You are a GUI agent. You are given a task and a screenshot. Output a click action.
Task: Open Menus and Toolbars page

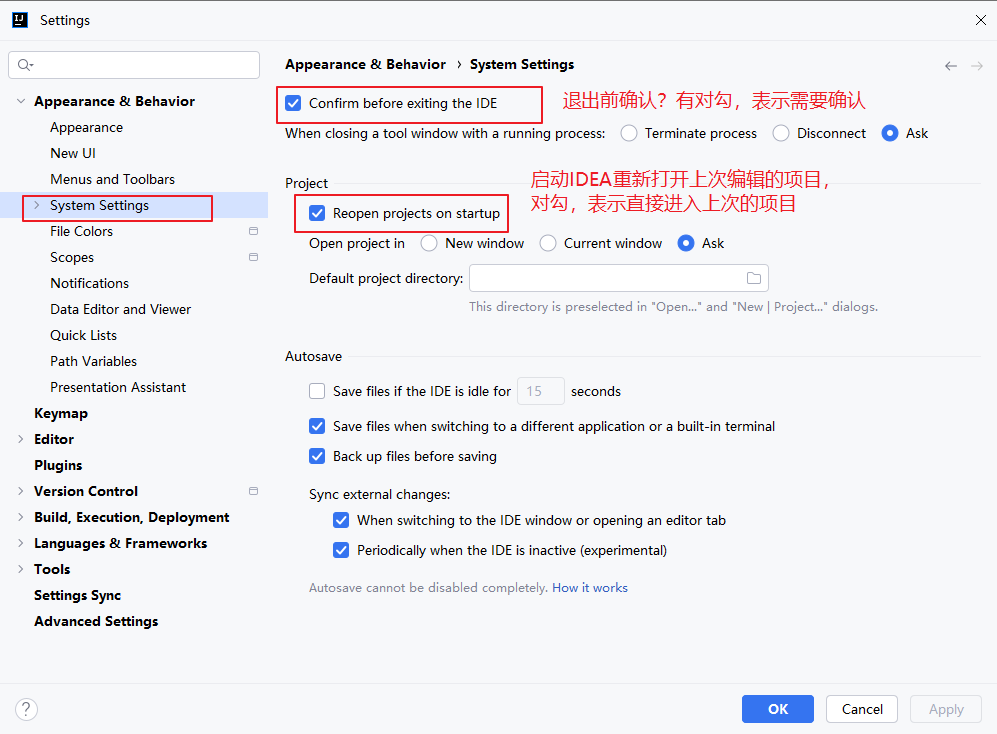[x=113, y=179]
